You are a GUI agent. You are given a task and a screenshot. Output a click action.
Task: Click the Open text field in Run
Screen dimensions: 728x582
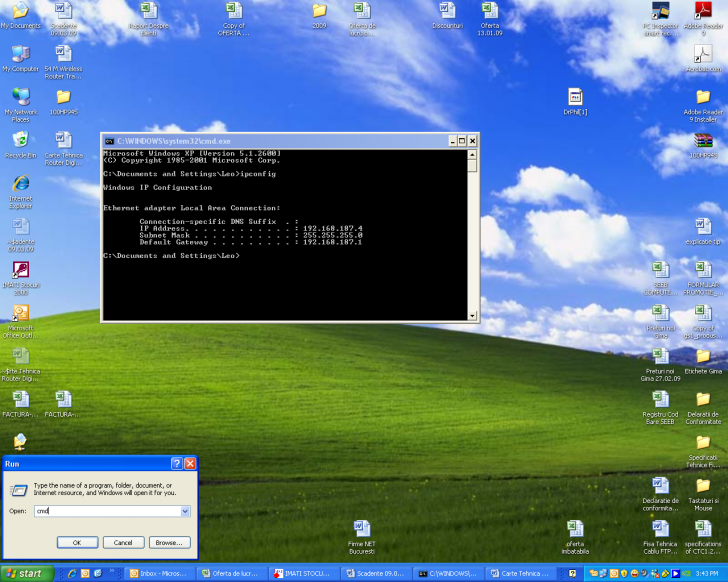point(106,511)
